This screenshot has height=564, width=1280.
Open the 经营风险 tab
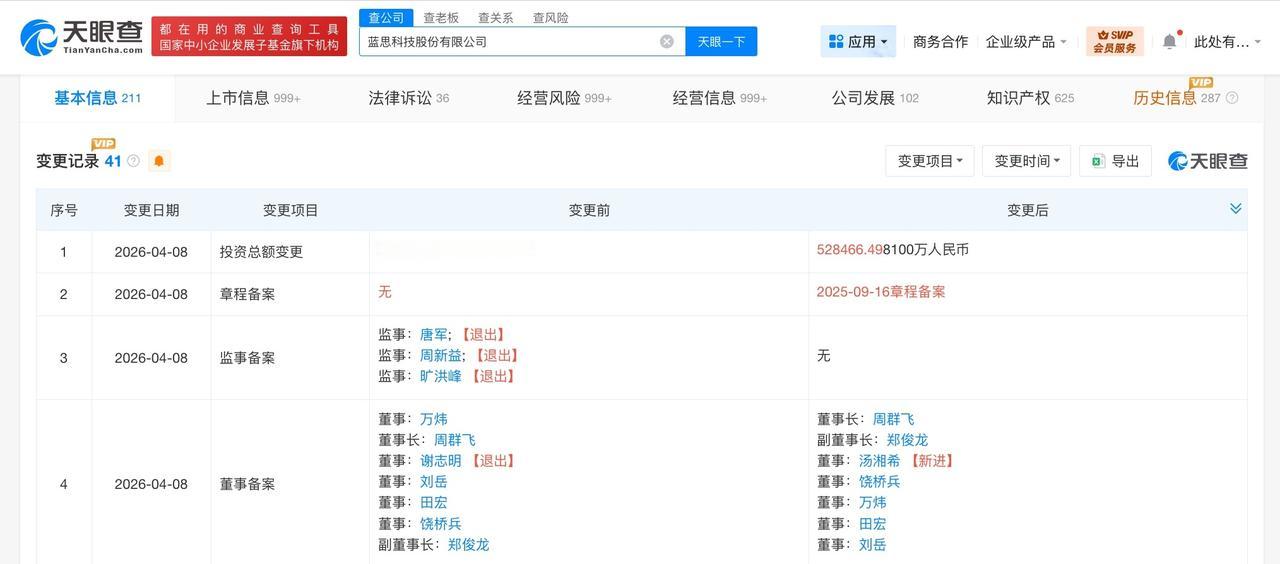point(564,98)
